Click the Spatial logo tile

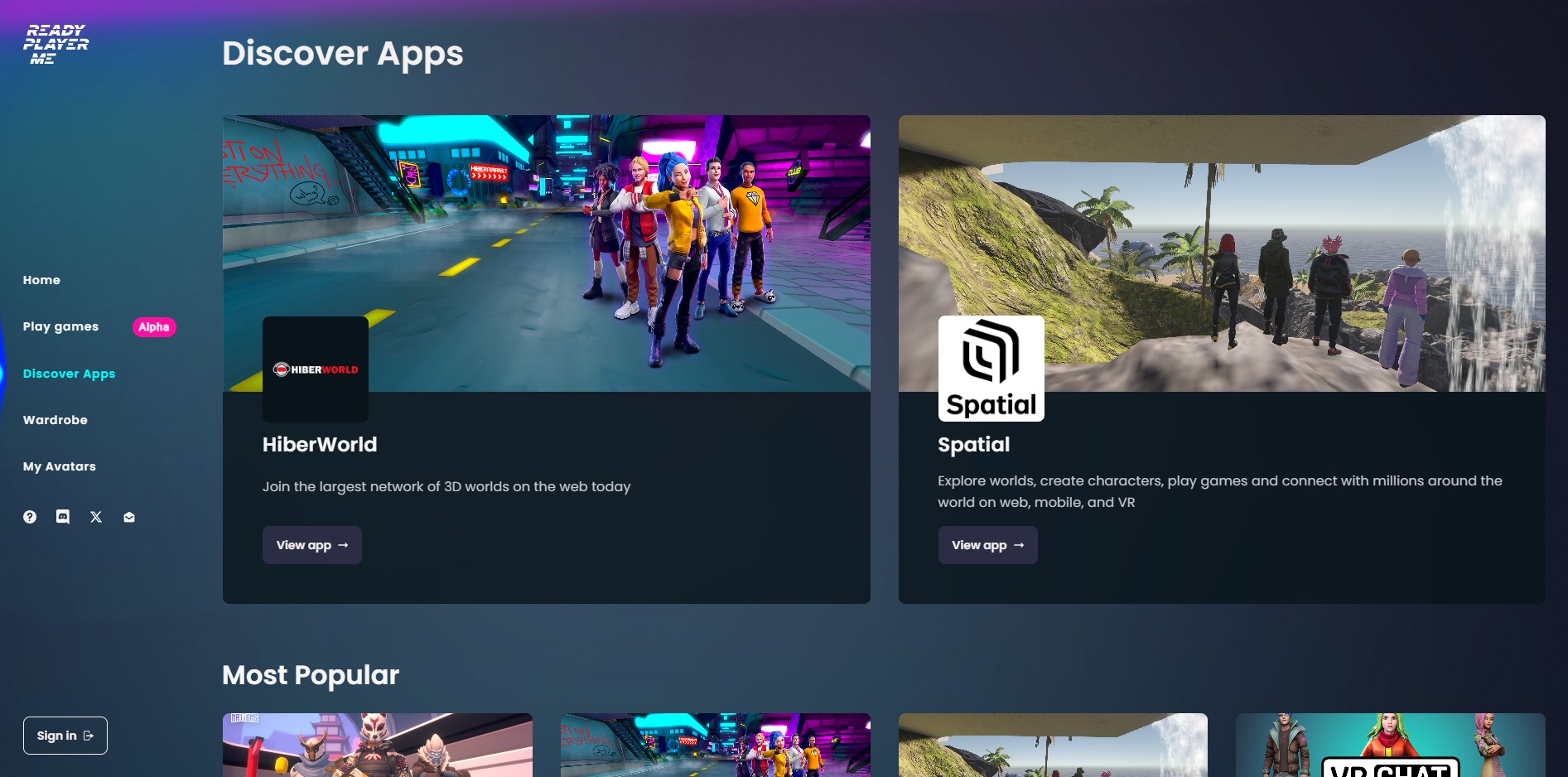pos(991,369)
